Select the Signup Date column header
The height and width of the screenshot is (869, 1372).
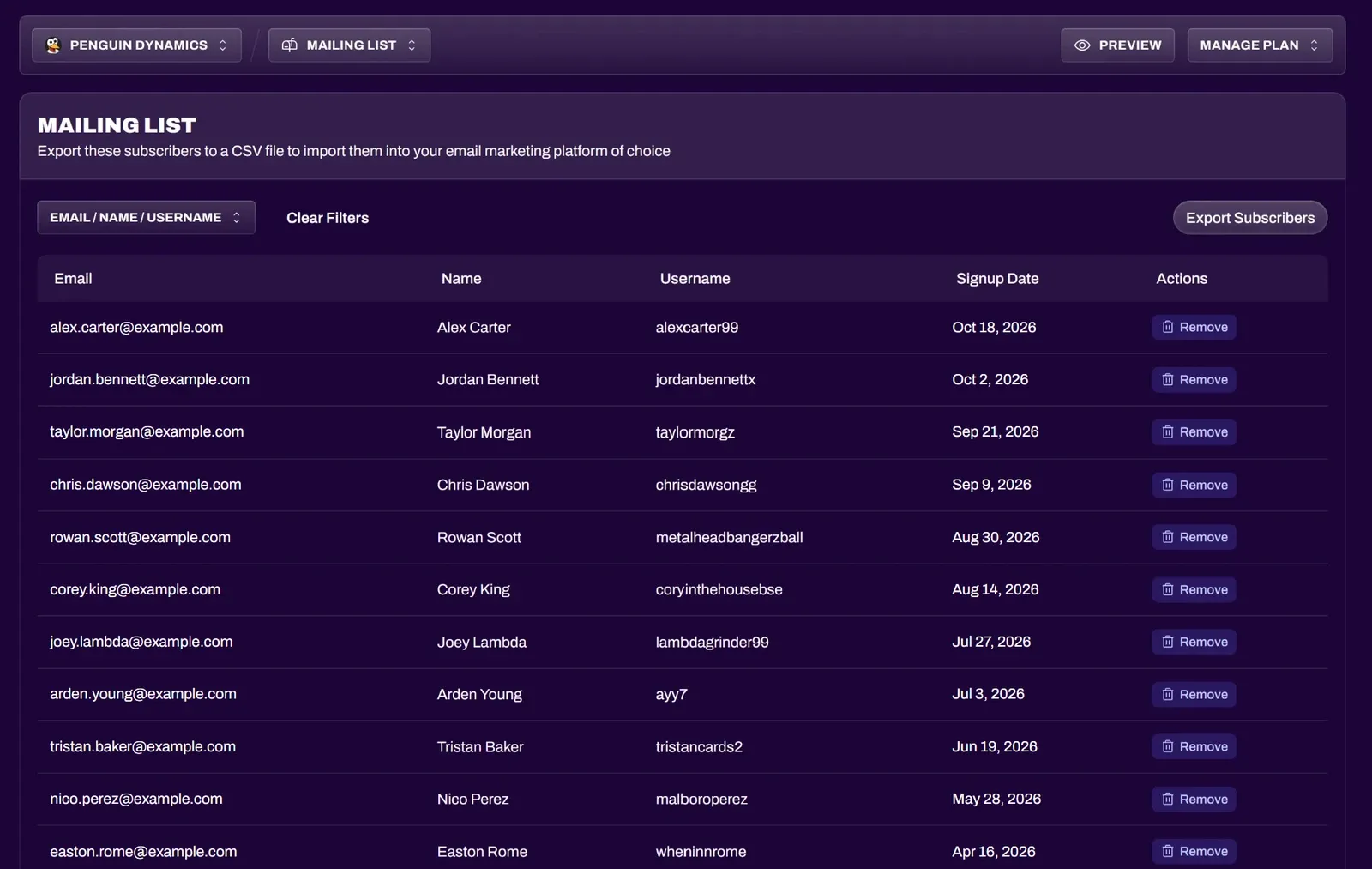coord(997,279)
